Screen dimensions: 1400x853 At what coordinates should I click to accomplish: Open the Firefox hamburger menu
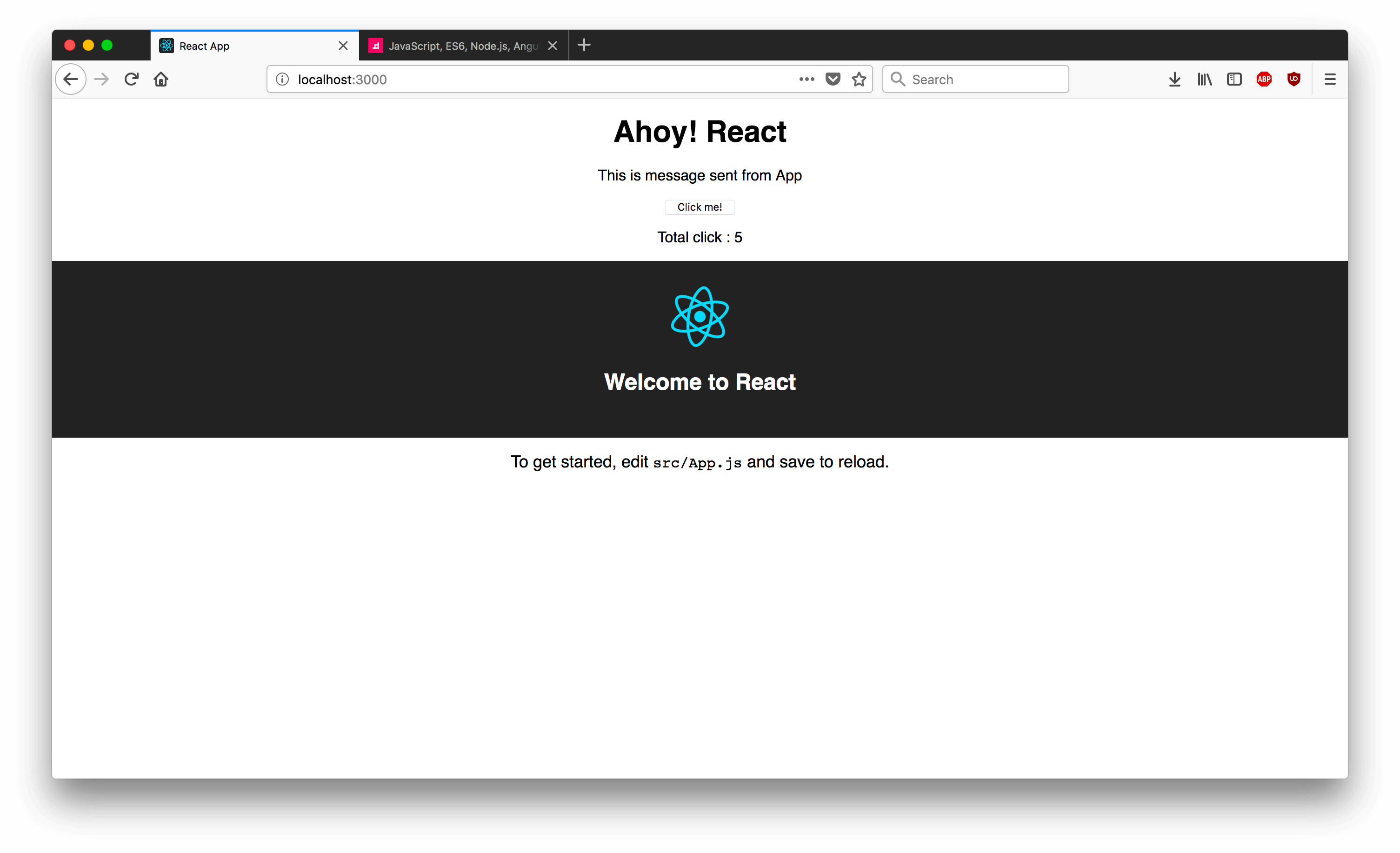(x=1330, y=79)
